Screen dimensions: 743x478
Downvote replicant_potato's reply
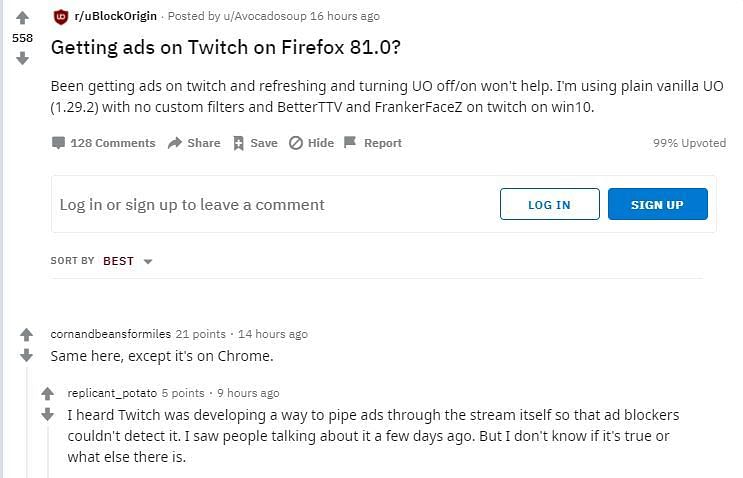46,414
